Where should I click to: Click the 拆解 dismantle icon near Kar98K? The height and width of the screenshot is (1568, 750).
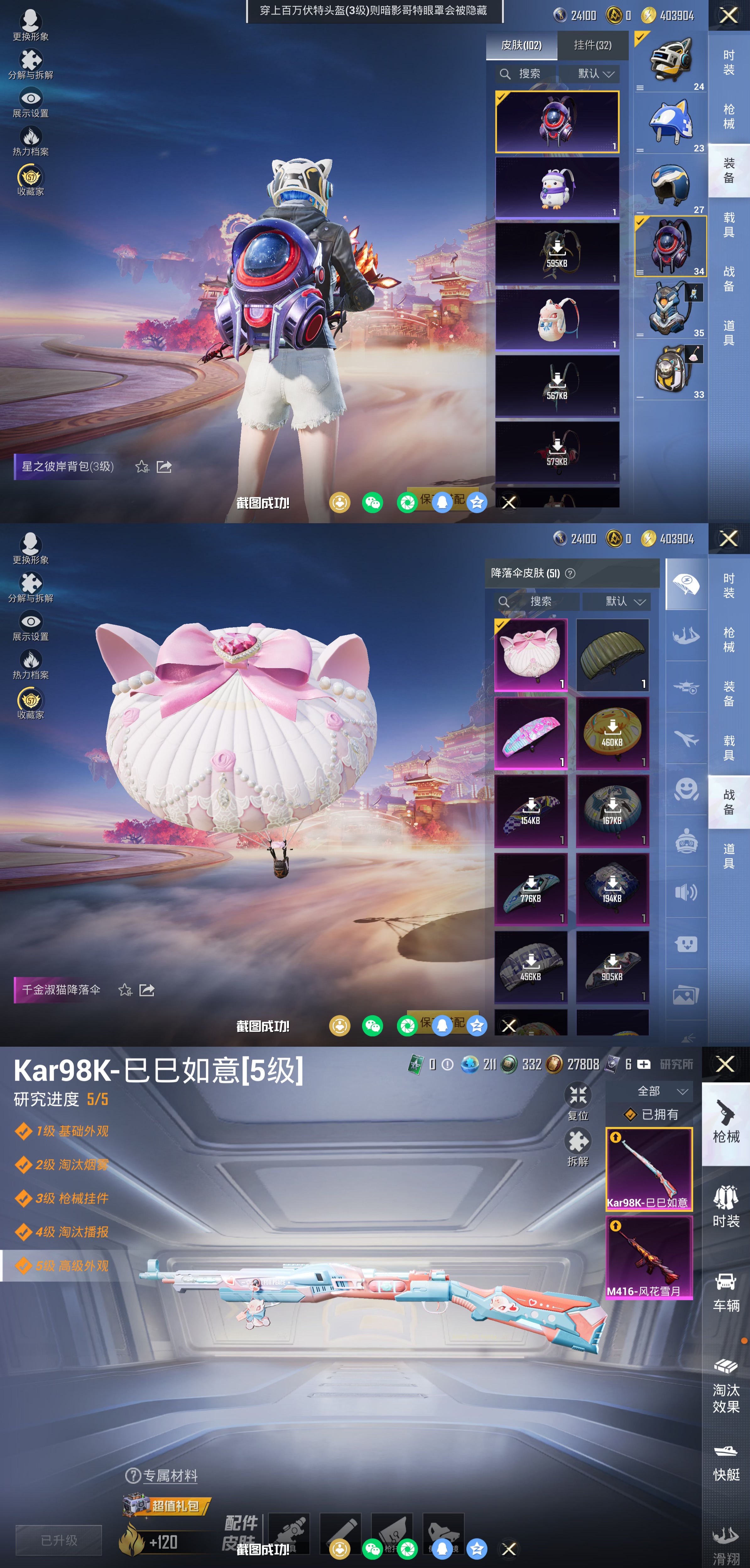click(x=577, y=1141)
